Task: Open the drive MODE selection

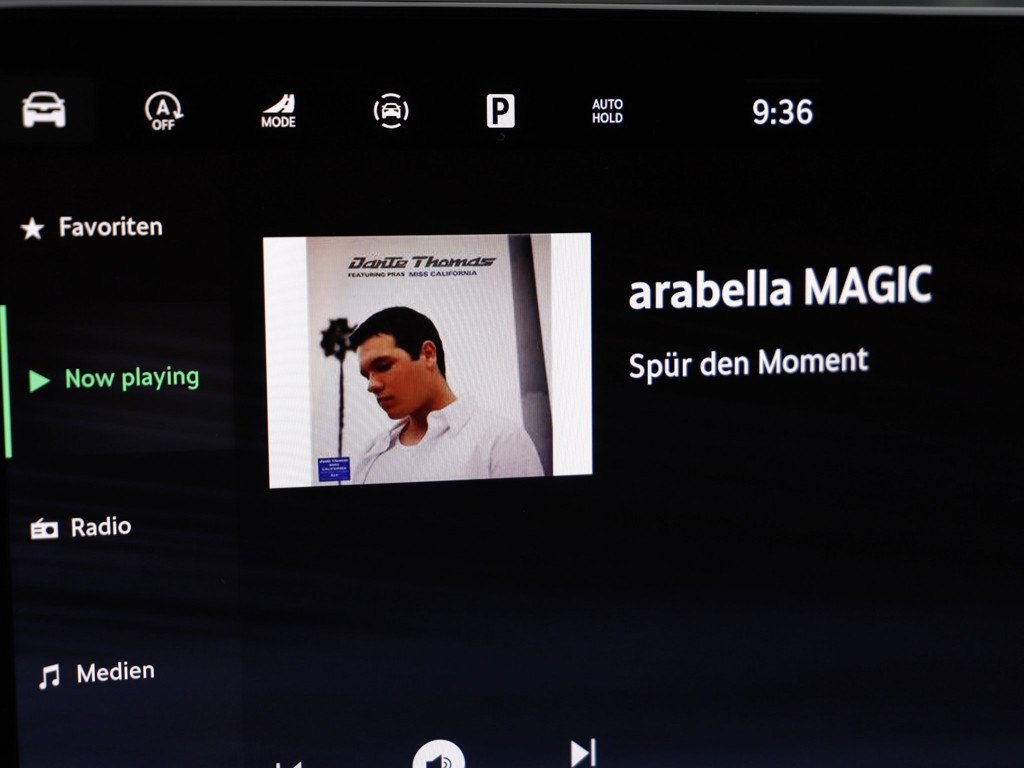Action: tap(278, 111)
